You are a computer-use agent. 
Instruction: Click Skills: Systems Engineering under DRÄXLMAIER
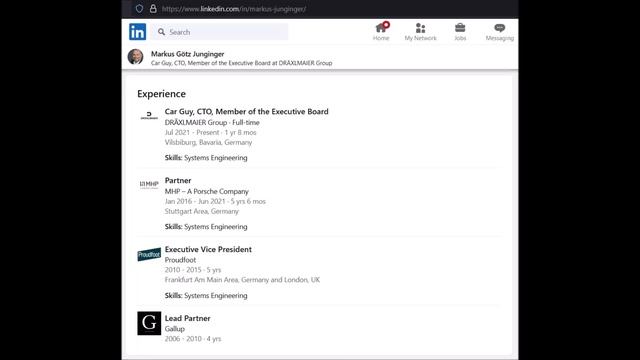[206, 158]
